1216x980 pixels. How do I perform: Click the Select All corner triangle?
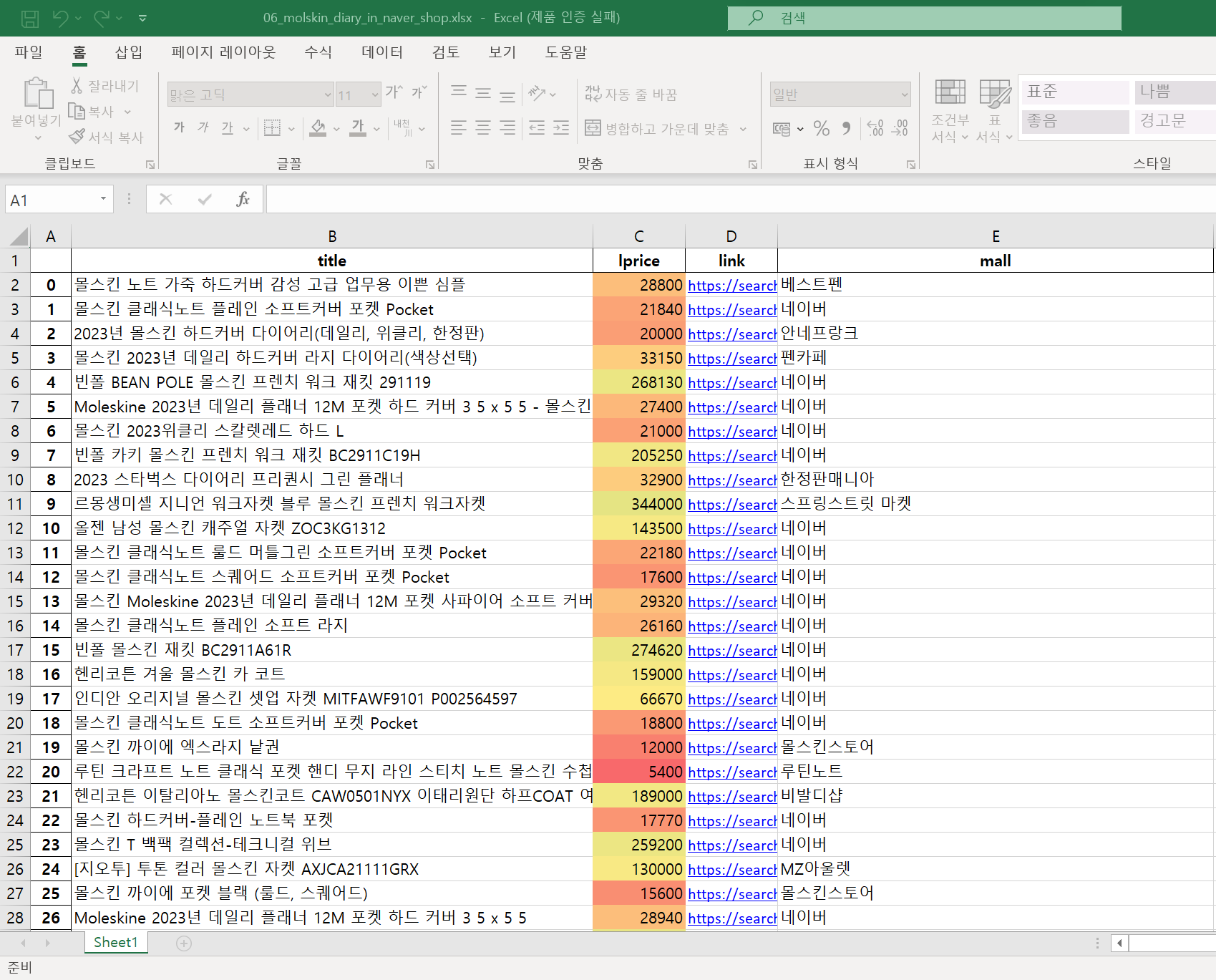click(x=19, y=236)
